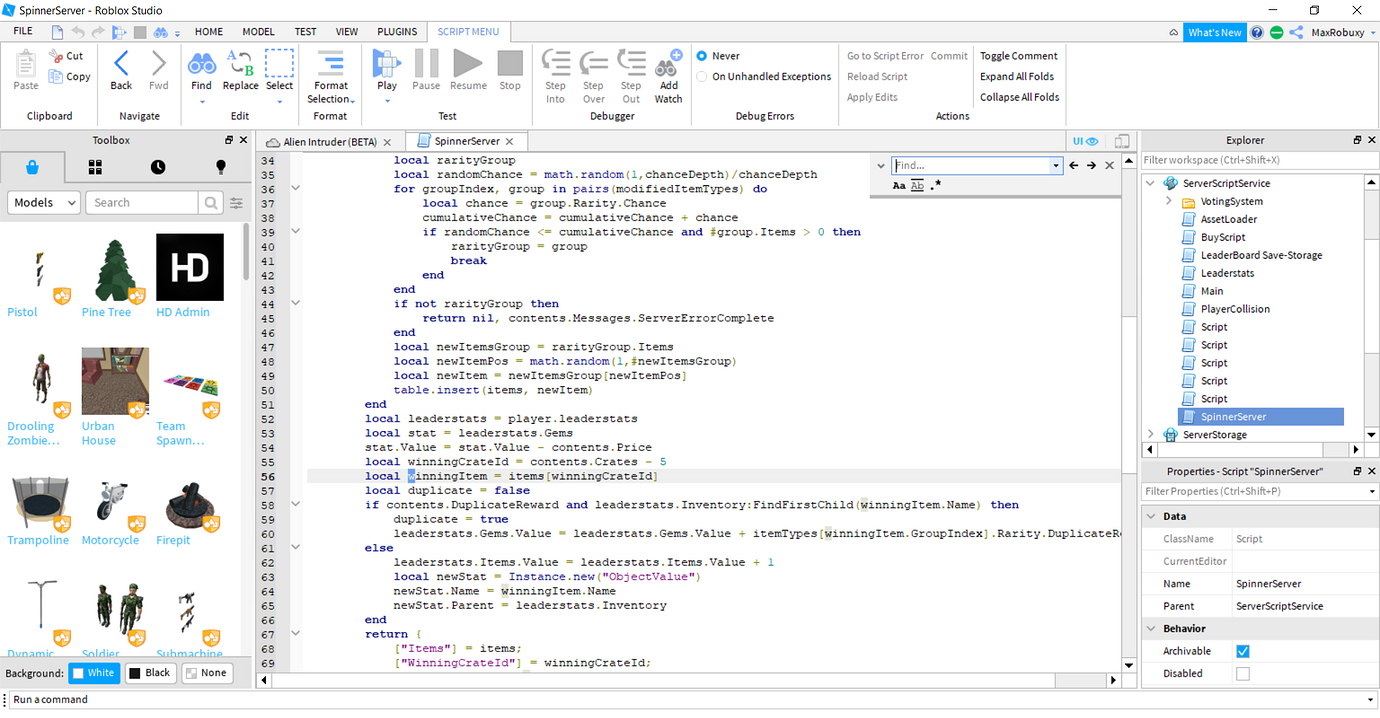This screenshot has width=1380, height=718.
Task: Click the Add Watch icon
Action: (668, 63)
